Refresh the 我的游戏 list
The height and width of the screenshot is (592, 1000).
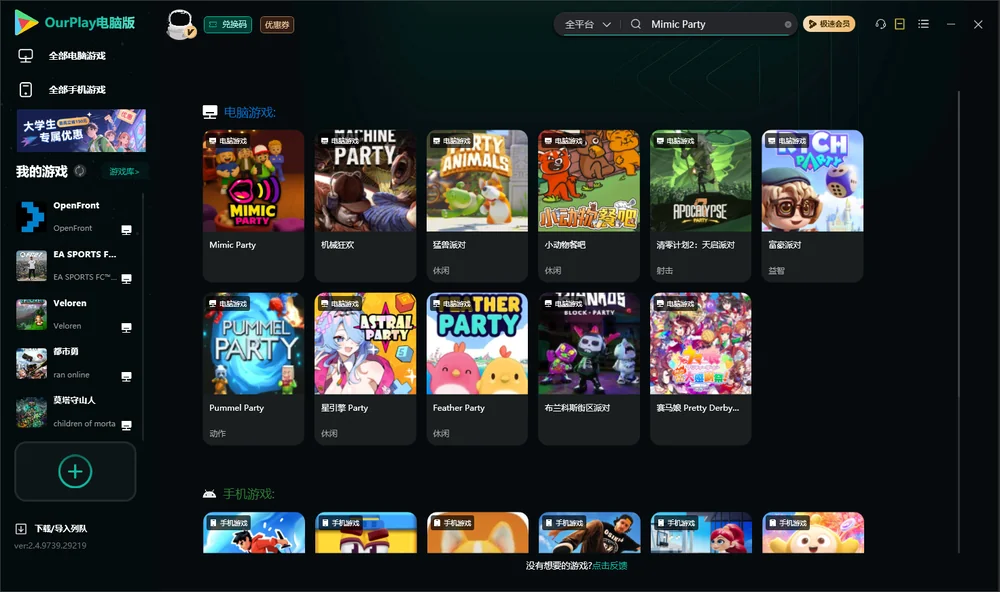point(80,171)
